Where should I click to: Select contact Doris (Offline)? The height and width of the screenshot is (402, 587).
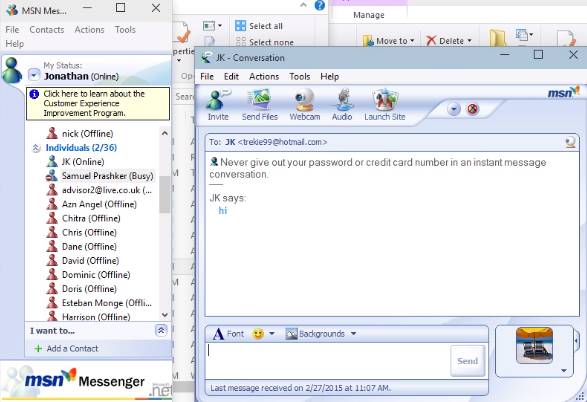click(x=82, y=289)
